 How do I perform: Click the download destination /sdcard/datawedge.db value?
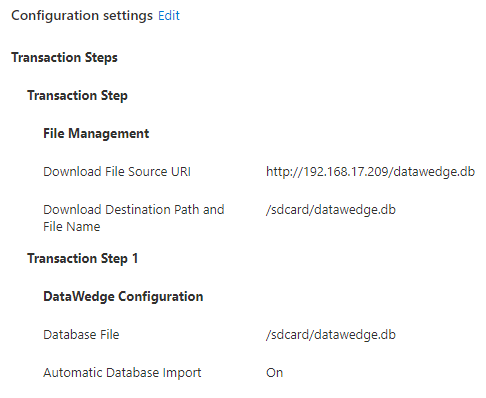click(x=331, y=210)
